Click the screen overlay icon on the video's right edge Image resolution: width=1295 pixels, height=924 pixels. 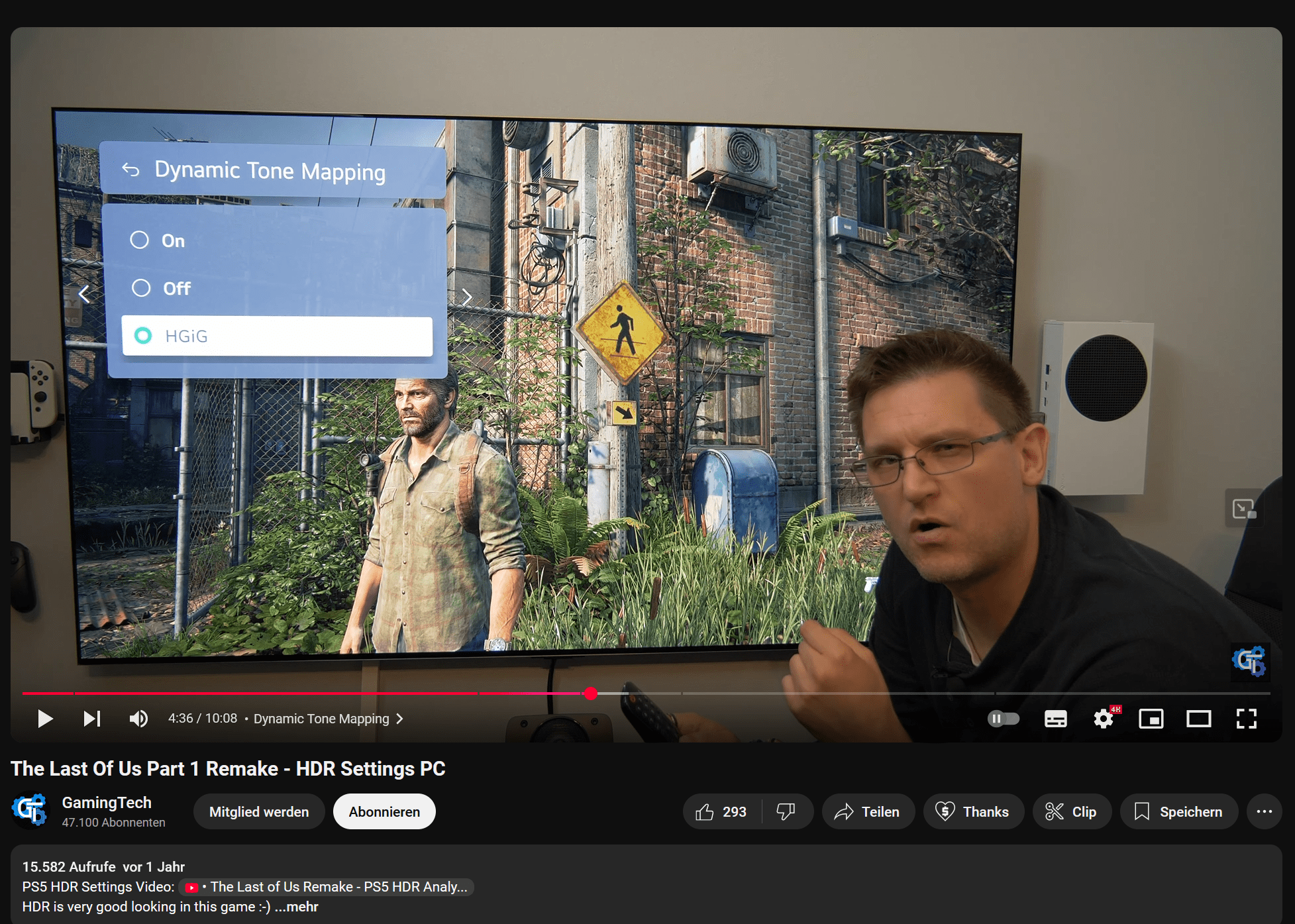pyautogui.click(x=1244, y=509)
